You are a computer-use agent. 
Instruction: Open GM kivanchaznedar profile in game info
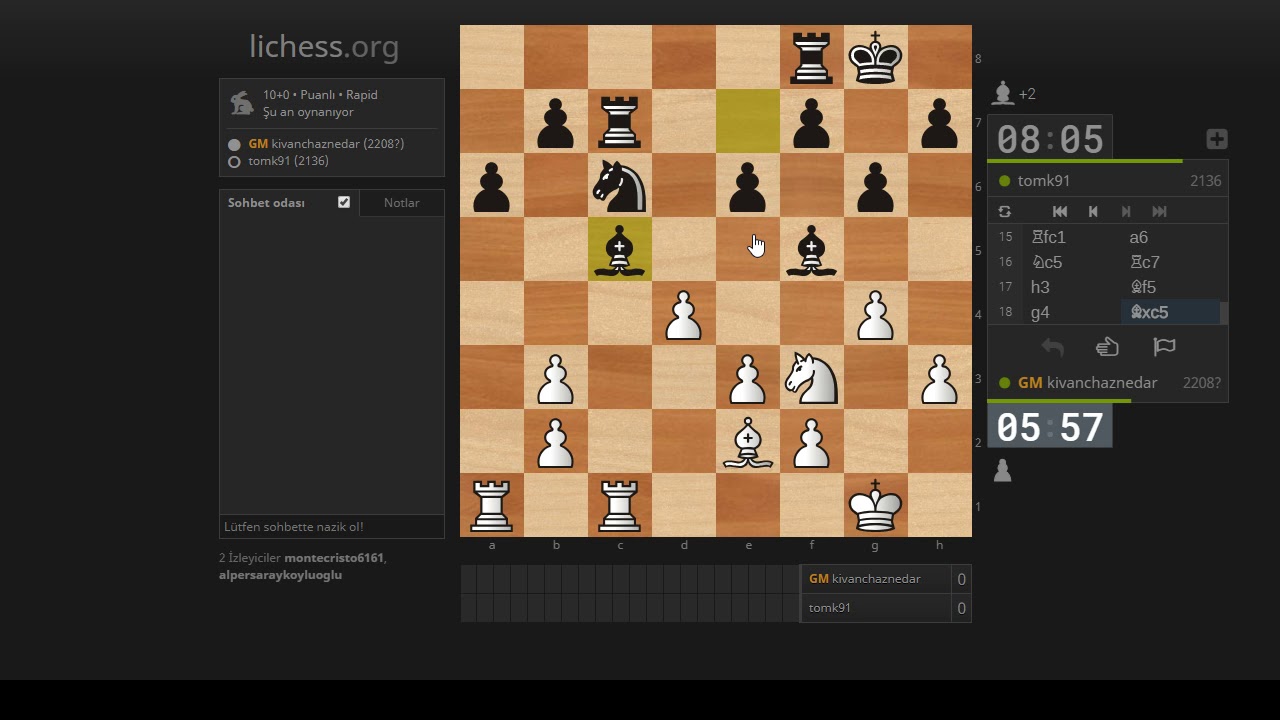(326, 144)
